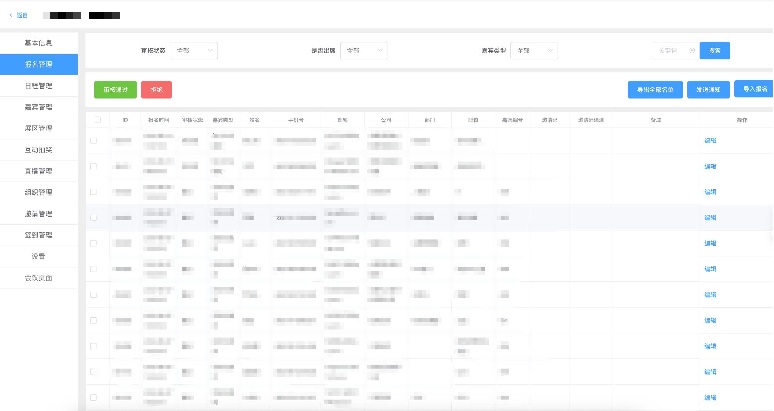Screen dimensions: 774x411
Task: Select the highlighted 报名管理 sidebar item
Action: 39,64
